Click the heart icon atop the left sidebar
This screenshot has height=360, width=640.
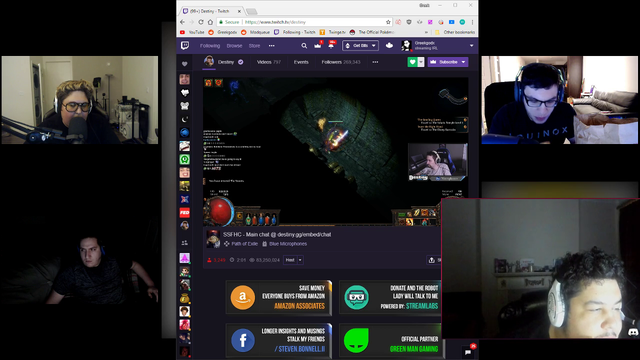click(x=184, y=64)
